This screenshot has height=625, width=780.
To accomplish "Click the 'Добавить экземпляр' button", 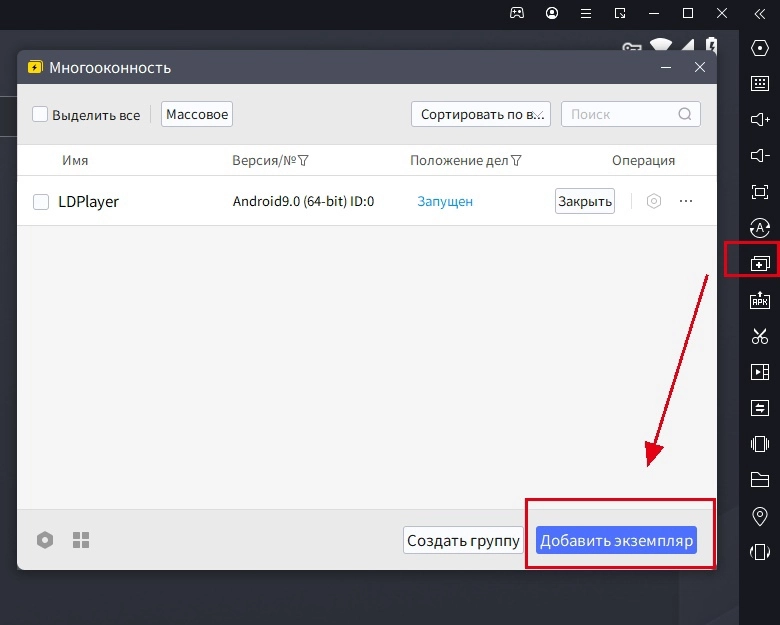I will (616, 541).
